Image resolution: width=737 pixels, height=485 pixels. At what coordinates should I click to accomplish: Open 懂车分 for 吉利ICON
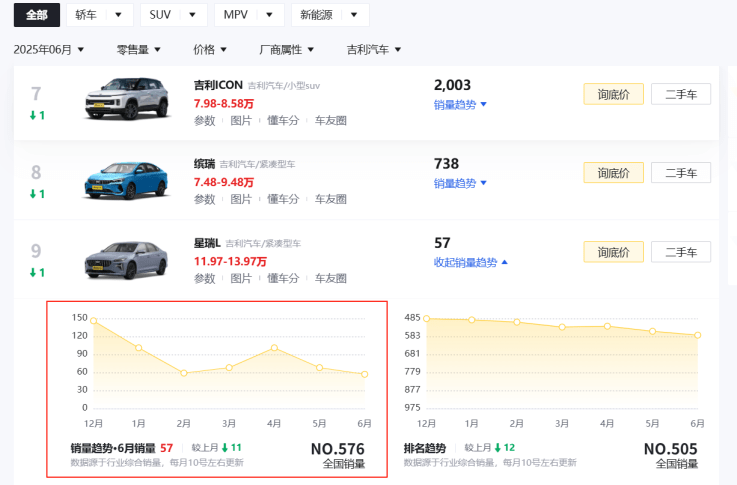click(283, 121)
